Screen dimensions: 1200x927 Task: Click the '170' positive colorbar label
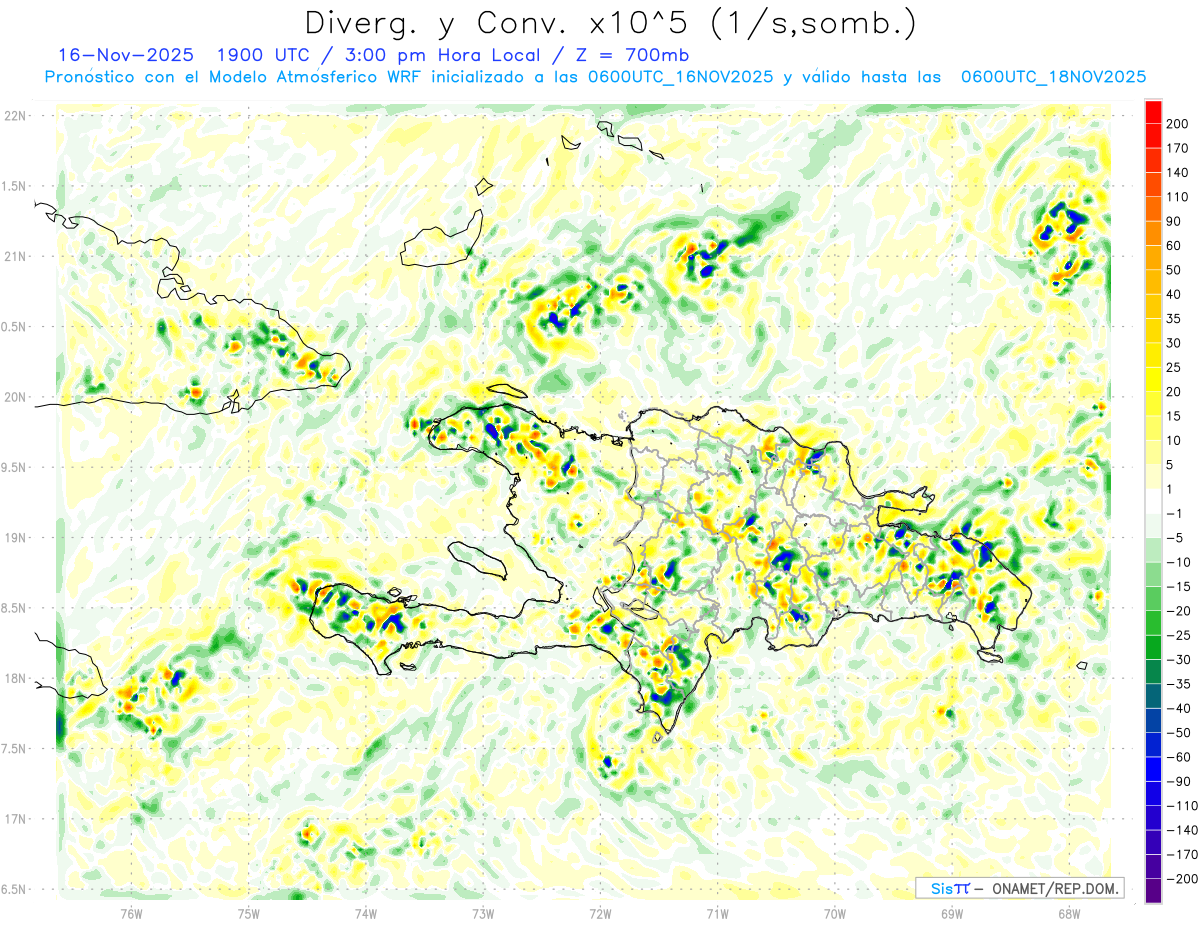[x=1178, y=148]
